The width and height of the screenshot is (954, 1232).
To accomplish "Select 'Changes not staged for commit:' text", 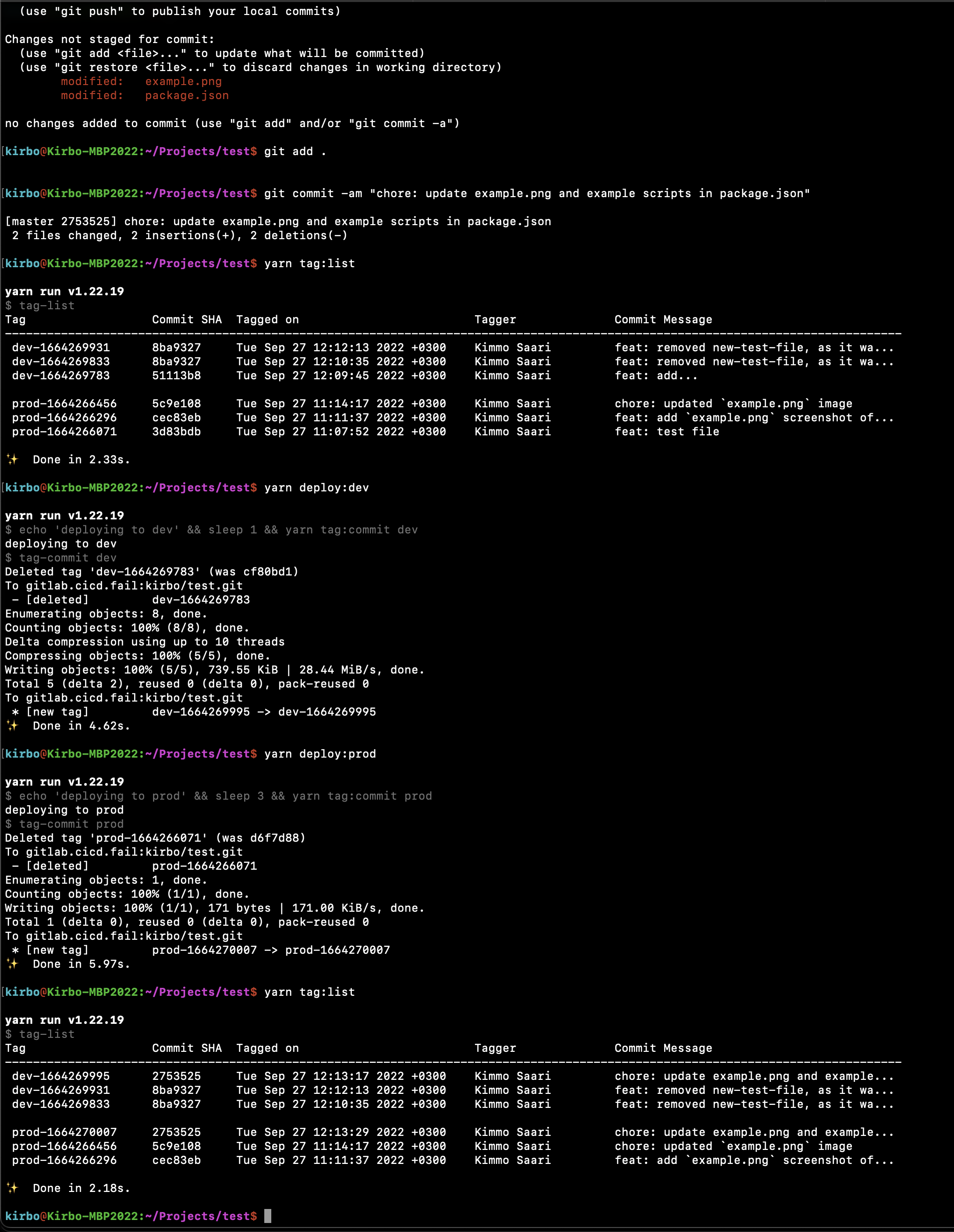I will (110, 40).
